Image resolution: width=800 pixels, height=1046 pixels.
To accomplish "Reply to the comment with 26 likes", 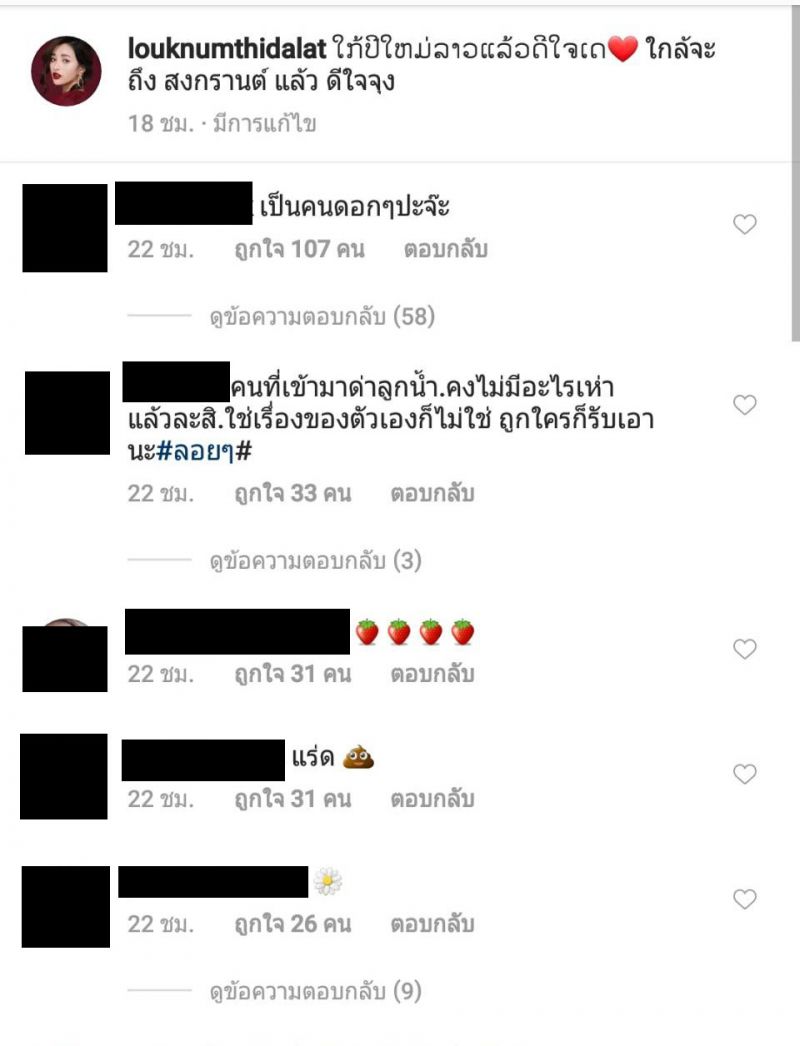I will coord(432,924).
